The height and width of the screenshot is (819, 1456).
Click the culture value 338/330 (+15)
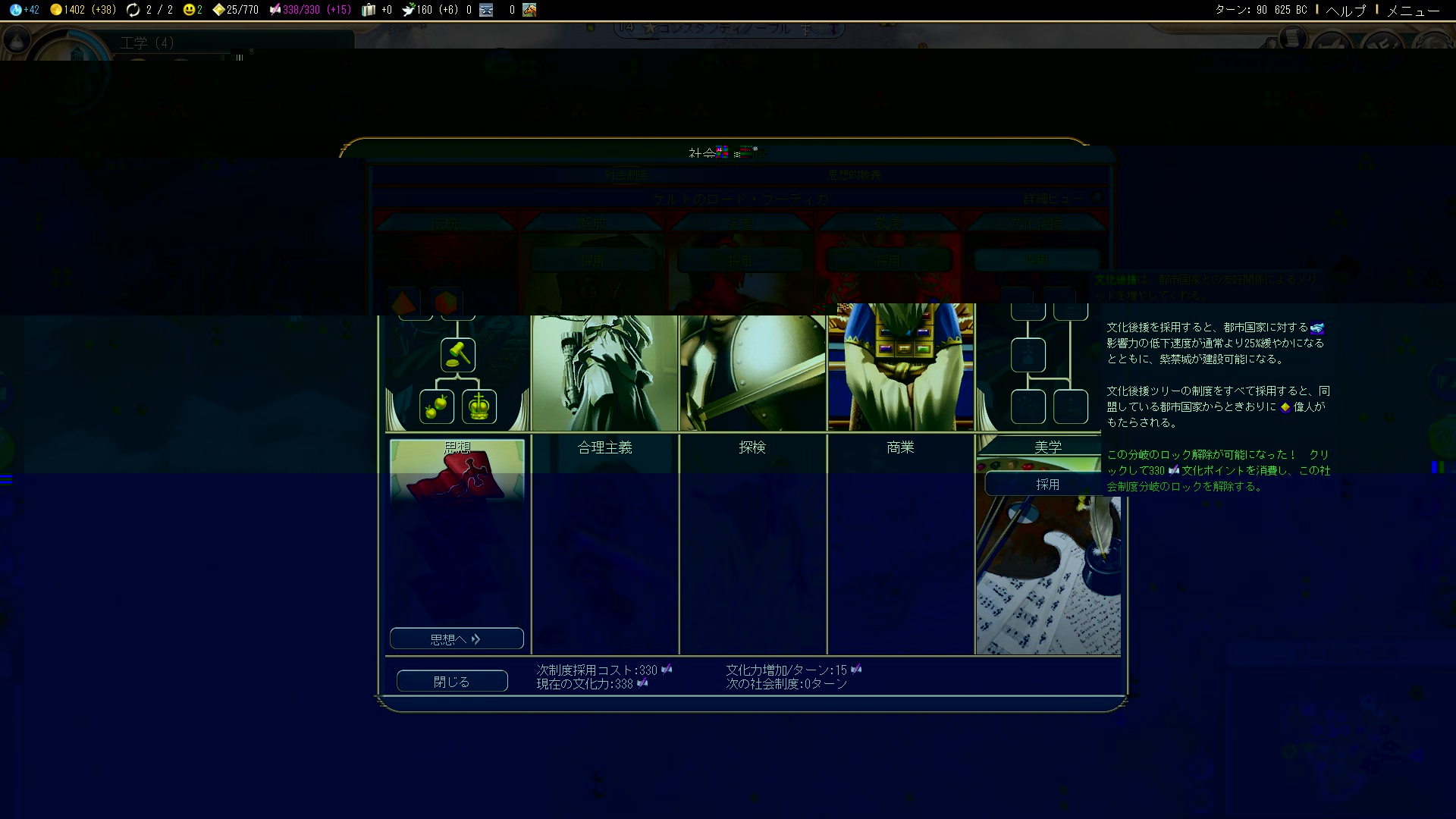(317, 10)
